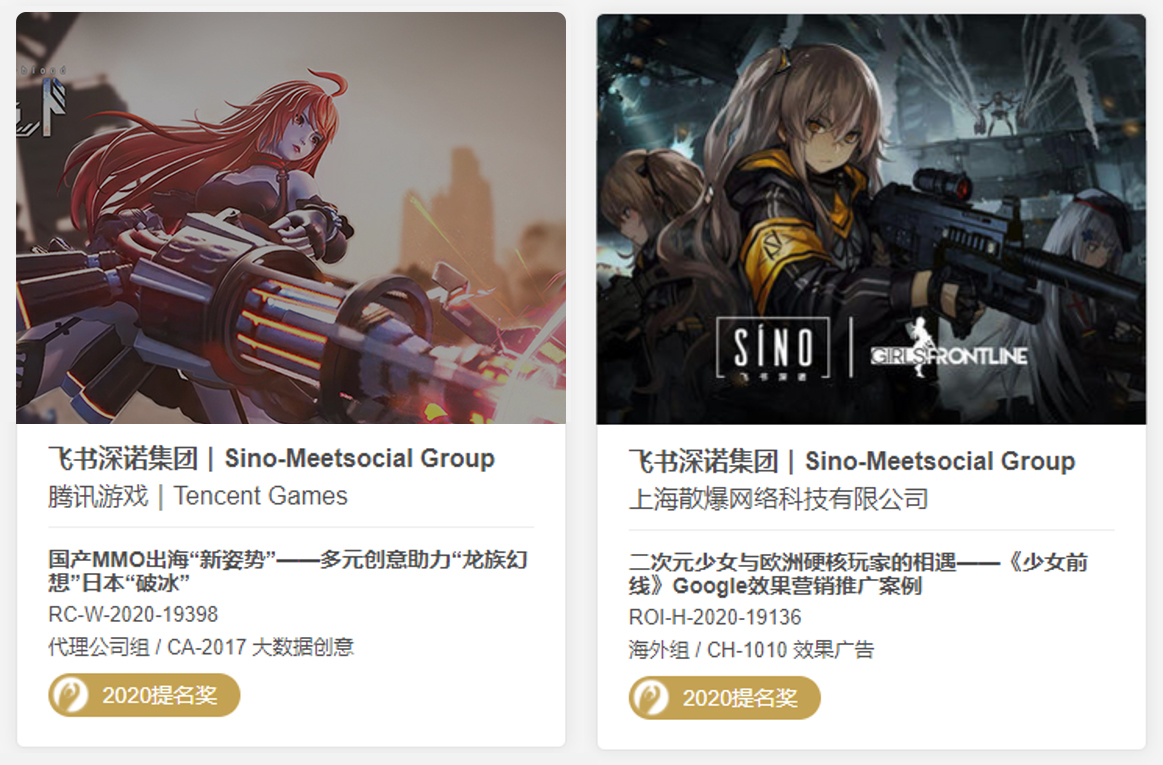Click category 代理公司组 / CA-2017 大数据创意
This screenshot has width=1163, height=765.
point(201,647)
